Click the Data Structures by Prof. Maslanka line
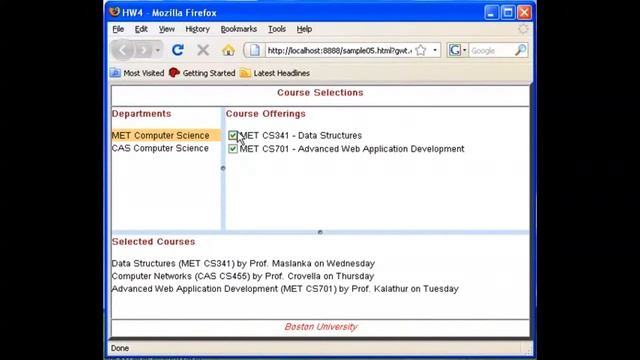 coord(243,263)
